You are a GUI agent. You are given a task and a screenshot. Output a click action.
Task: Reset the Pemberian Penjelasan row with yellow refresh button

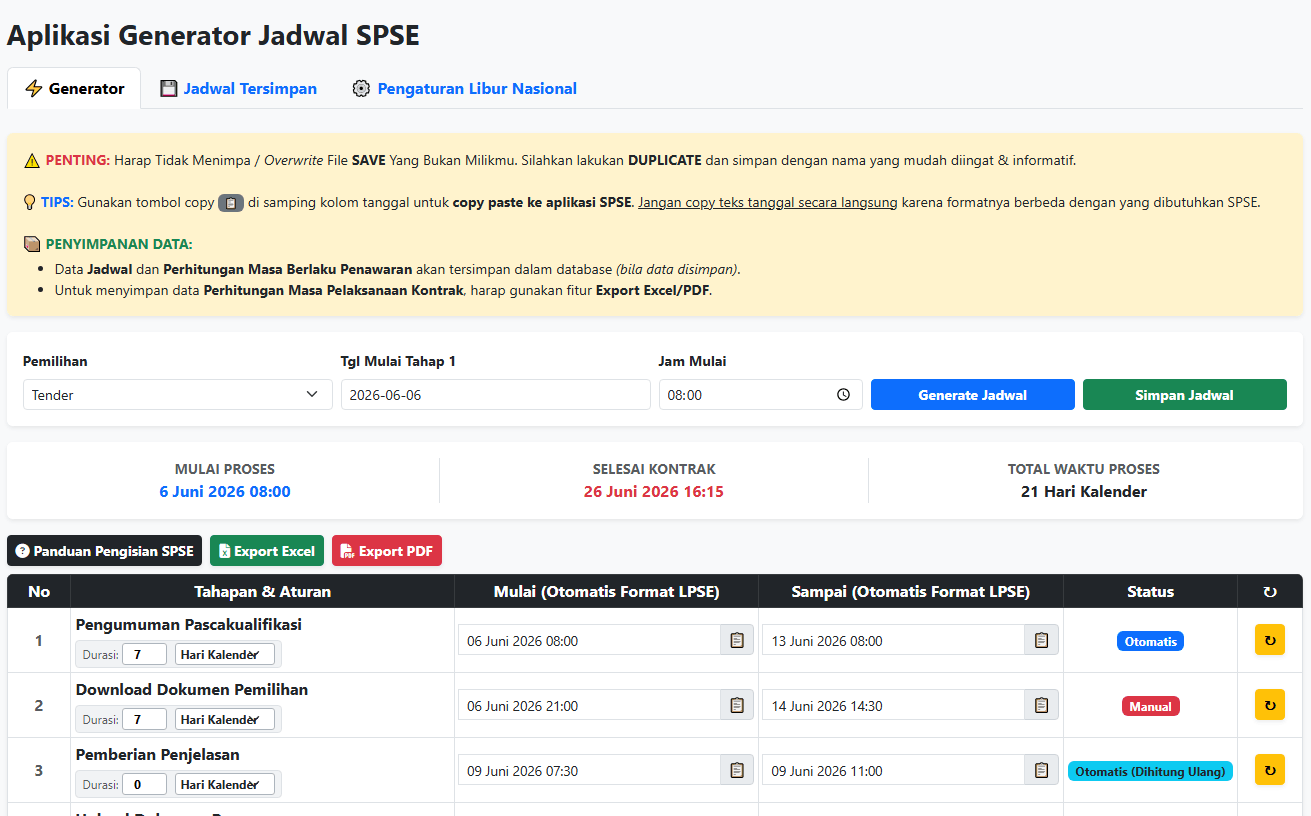(x=1270, y=770)
